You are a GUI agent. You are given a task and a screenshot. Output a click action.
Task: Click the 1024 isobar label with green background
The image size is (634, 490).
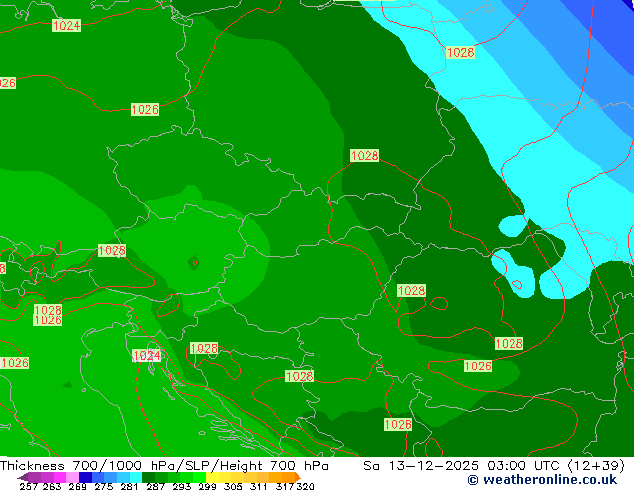tap(67, 25)
